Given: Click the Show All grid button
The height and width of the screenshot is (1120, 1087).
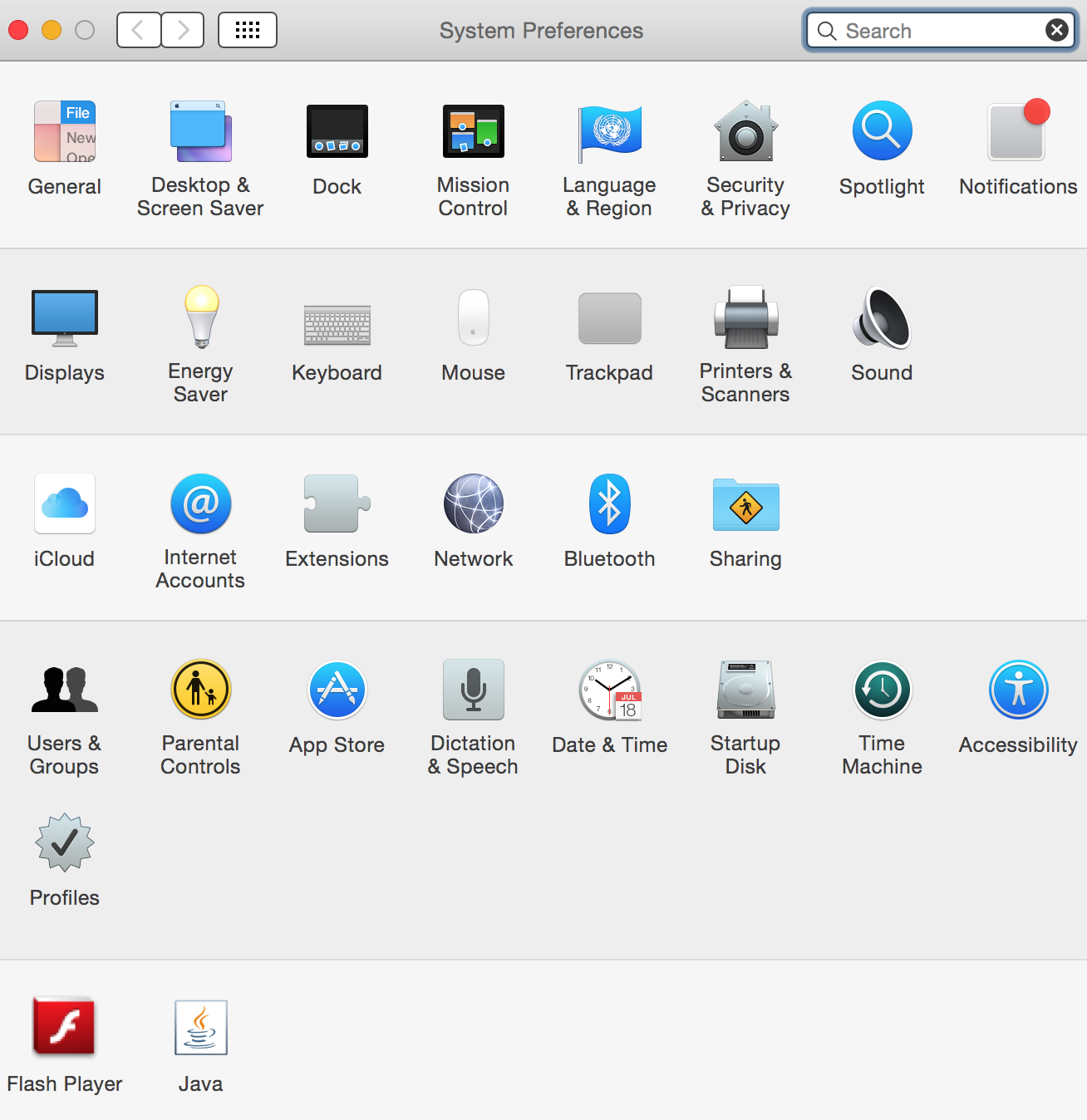Looking at the screenshot, I should point(248,31).
